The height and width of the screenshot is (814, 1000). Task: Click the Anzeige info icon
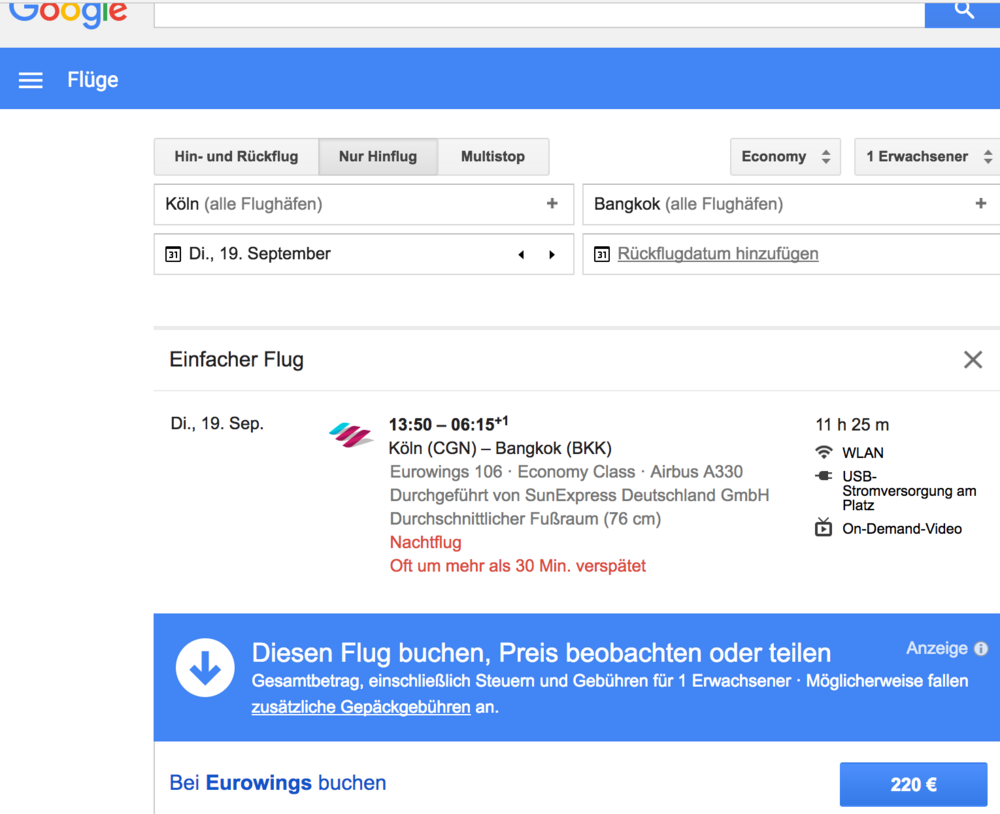click(x=981, y=649)
